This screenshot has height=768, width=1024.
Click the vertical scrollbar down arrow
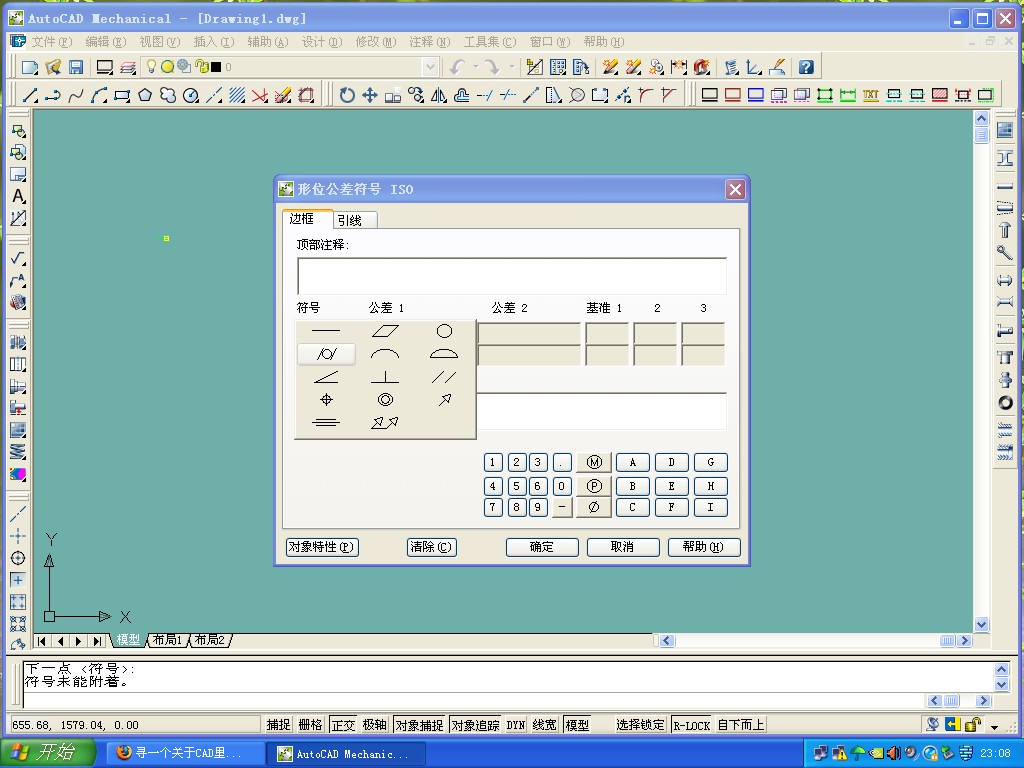981,624
